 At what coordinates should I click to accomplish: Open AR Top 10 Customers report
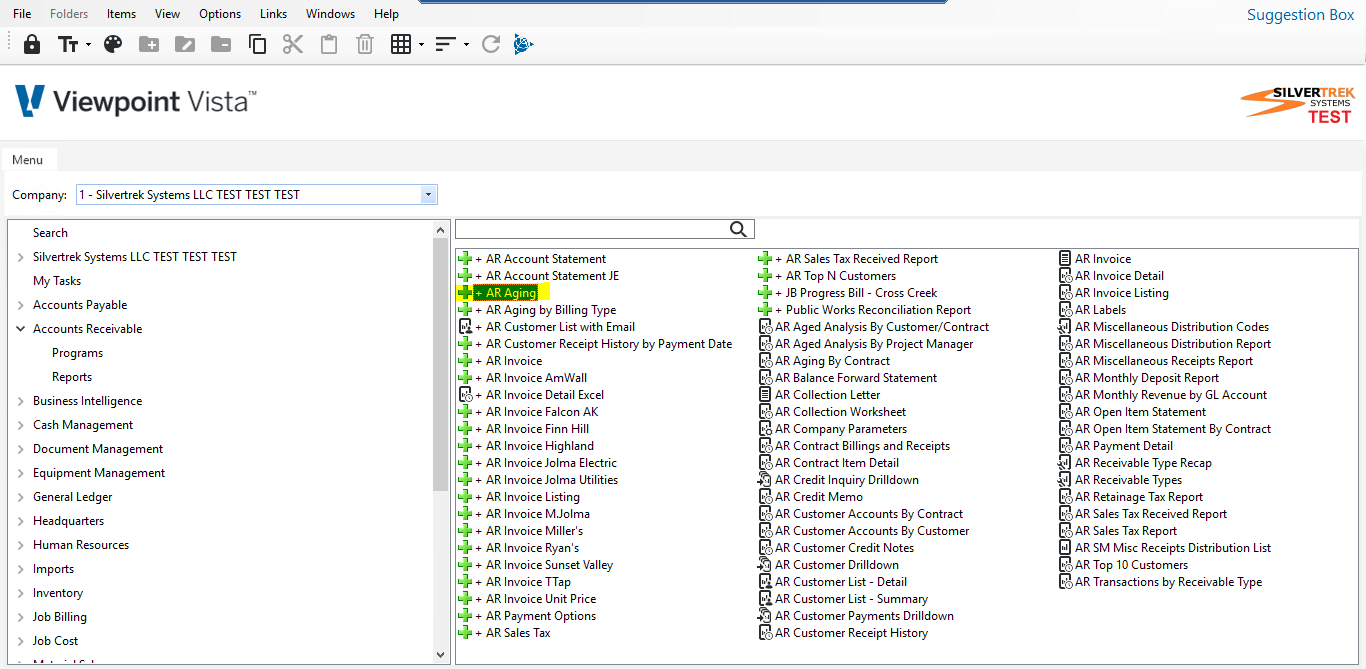click(x=1131, y=565)
